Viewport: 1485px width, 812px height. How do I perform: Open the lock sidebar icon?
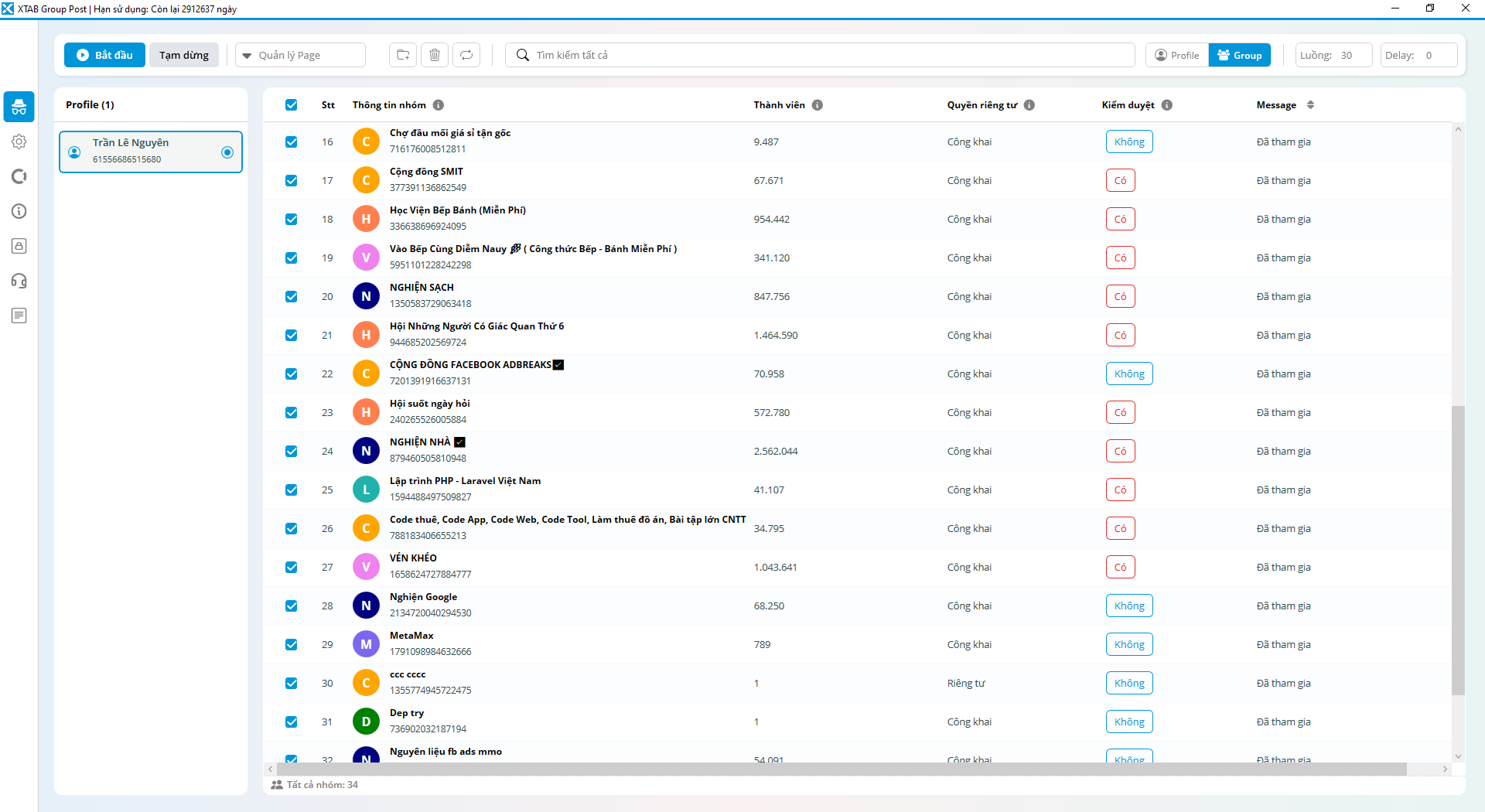tap(19, 246)
